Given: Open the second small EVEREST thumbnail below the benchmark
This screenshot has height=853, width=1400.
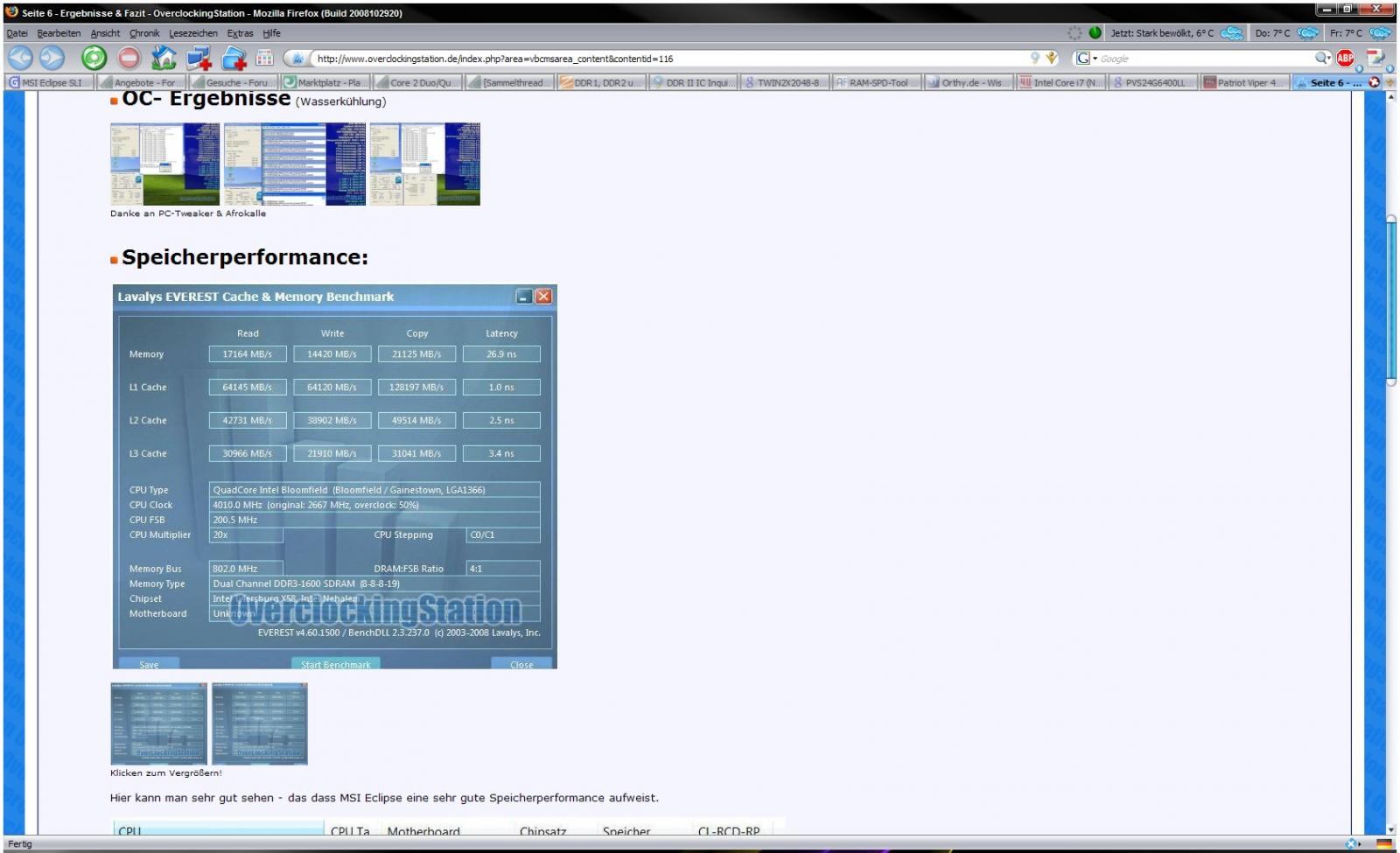Looking at the screenshot, I should (x=260, y=724).
